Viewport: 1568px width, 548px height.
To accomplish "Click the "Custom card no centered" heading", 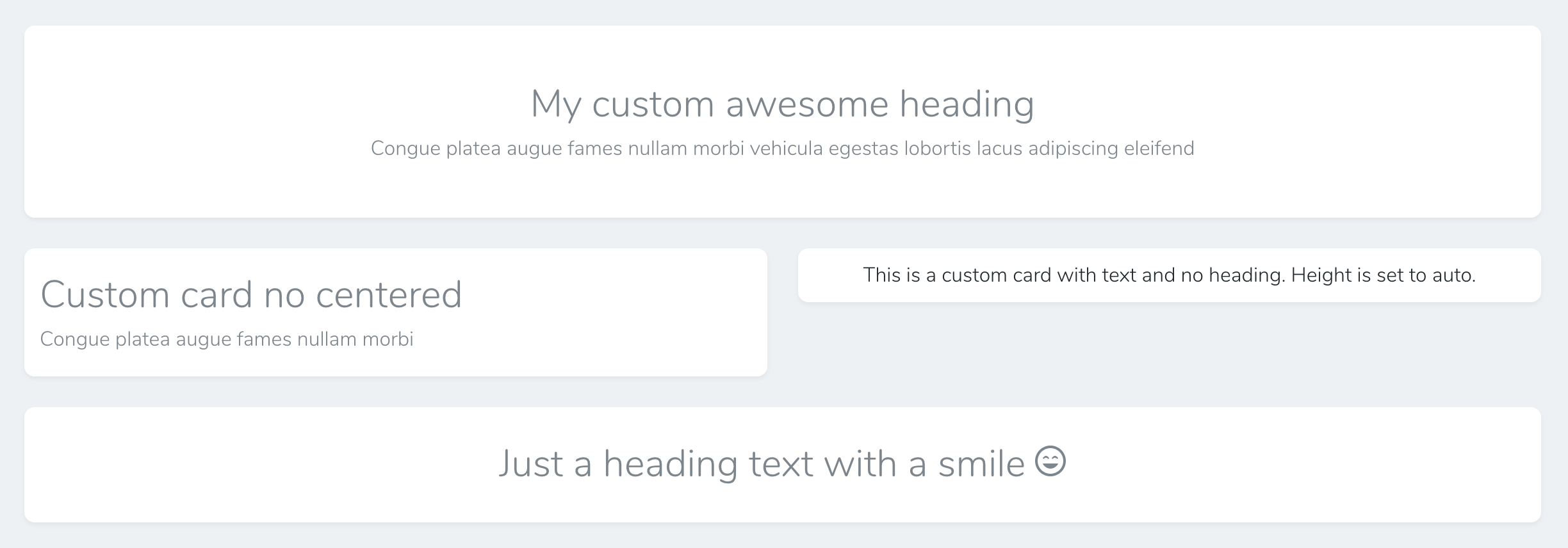I will click(x=251, y=294).
